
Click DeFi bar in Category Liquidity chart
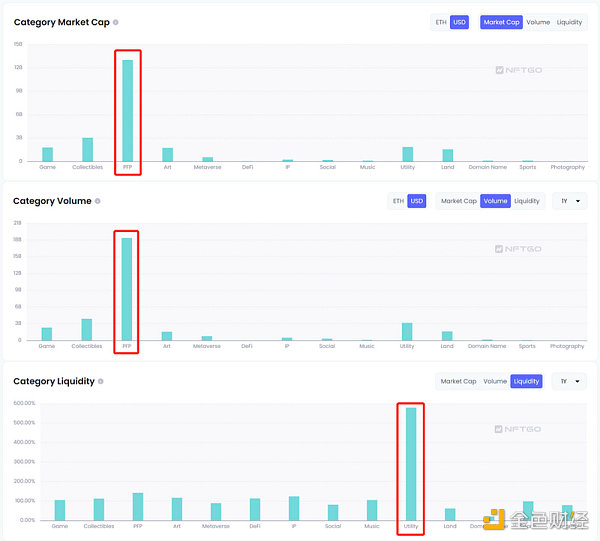click(255, 510)
